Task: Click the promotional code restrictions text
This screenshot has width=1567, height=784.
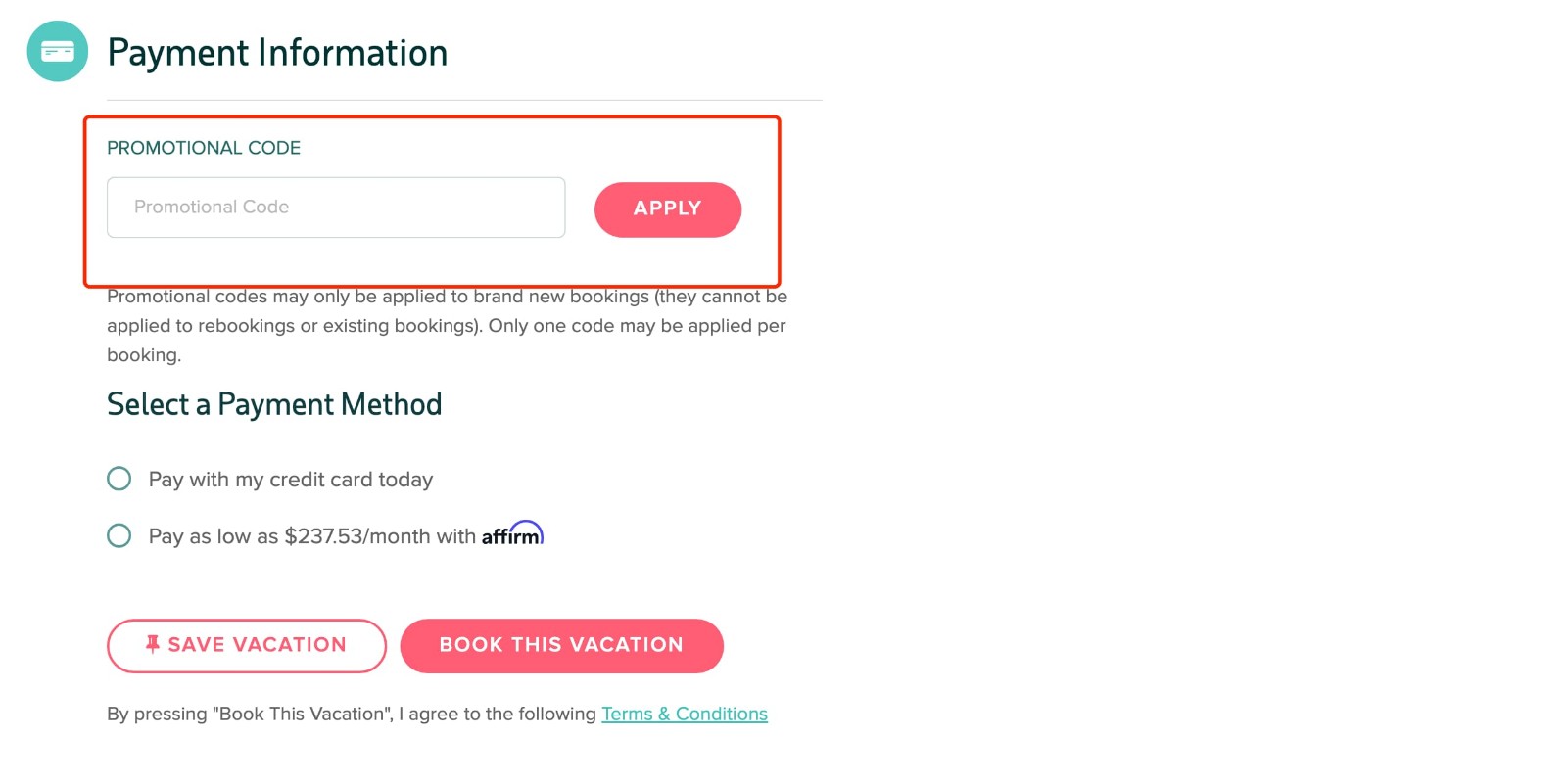Action: 446,325
